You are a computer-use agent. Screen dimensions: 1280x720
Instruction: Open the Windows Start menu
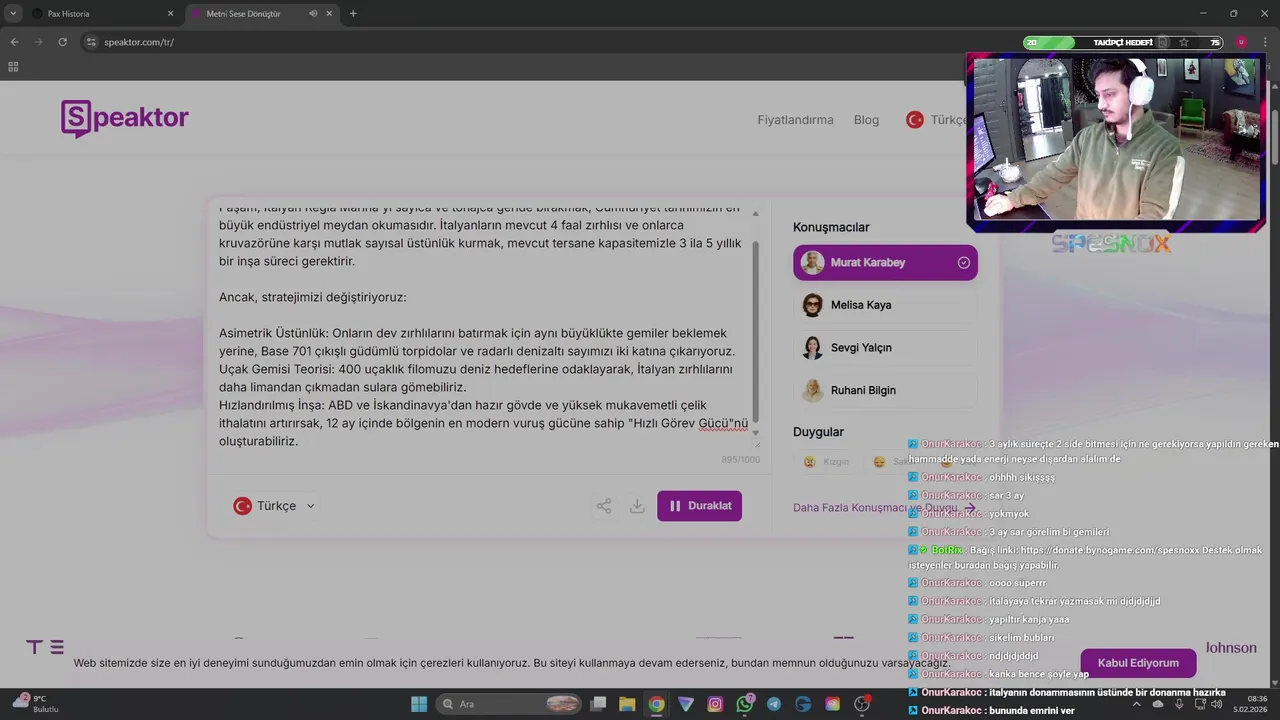pos(419,704)
